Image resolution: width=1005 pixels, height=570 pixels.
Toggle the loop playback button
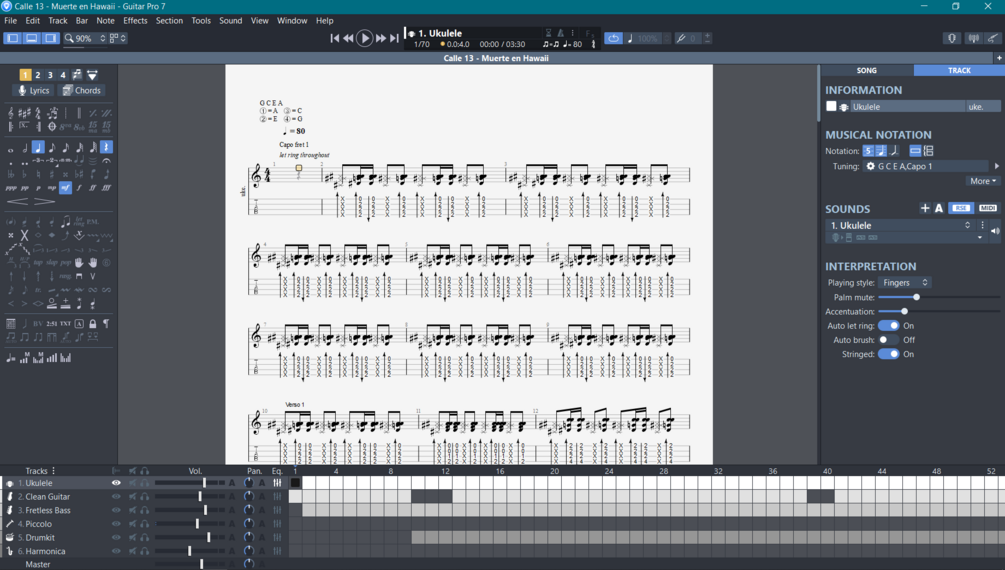613,38
